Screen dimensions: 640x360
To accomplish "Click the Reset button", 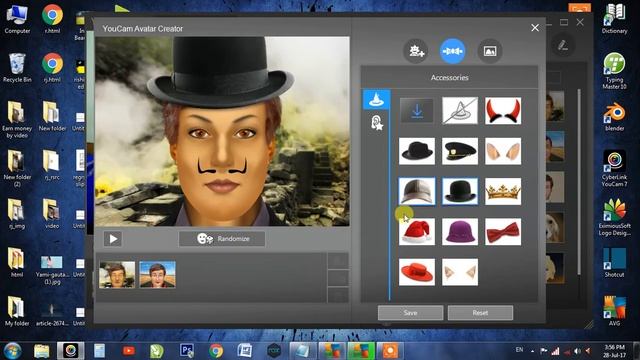I will (480, 313).
